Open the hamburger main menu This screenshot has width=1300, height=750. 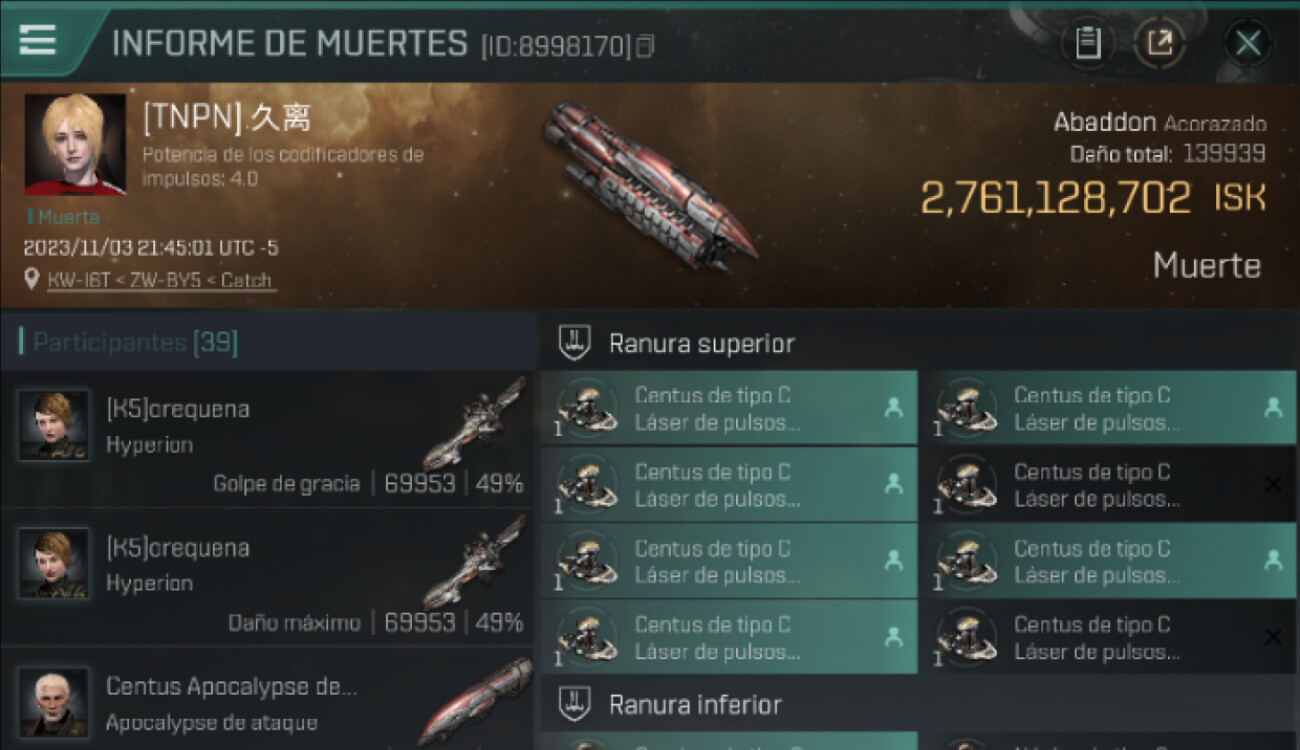[x=37, y=40]
